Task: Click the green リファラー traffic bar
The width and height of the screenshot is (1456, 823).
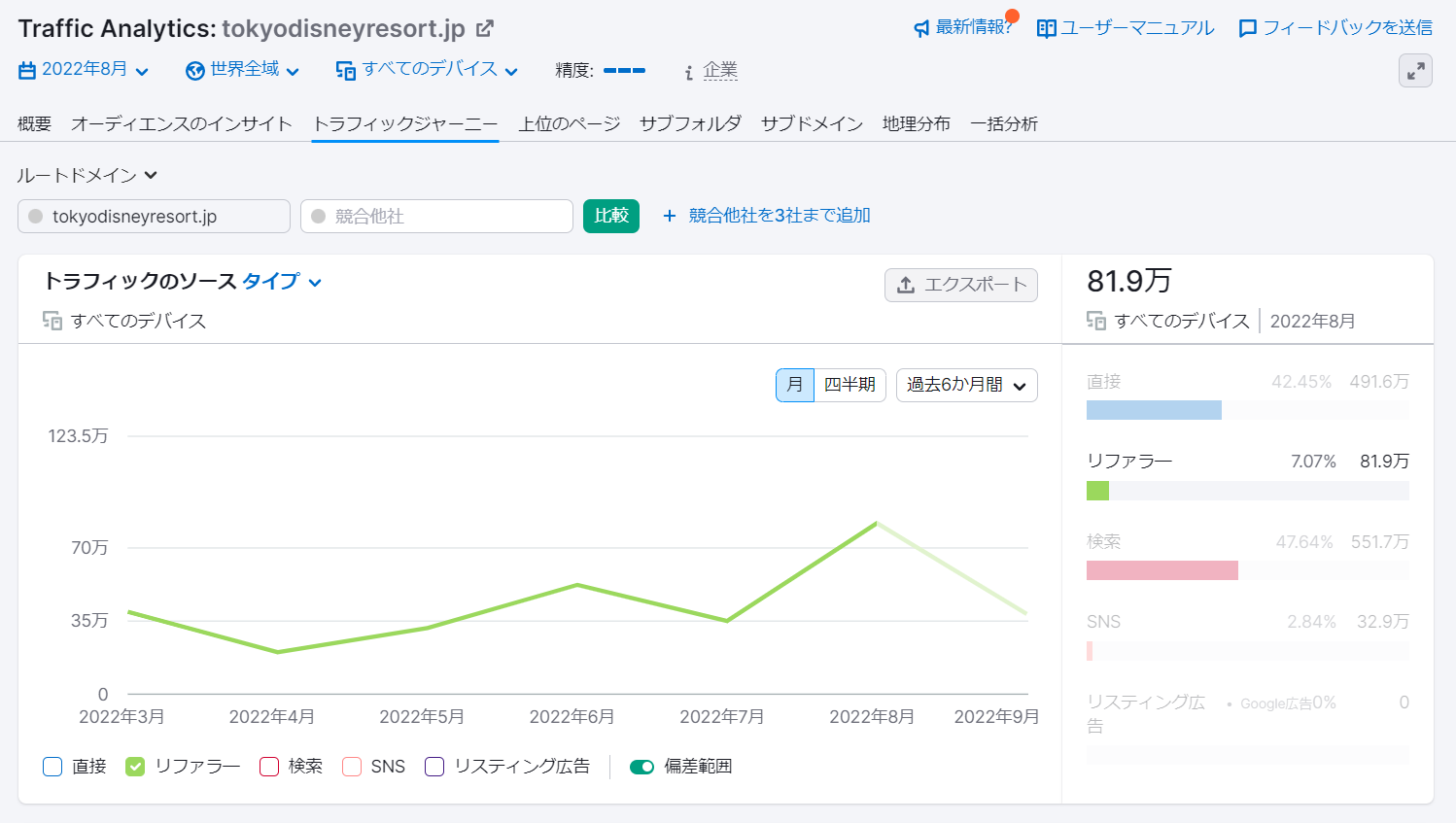Action: coord(1097,491)
